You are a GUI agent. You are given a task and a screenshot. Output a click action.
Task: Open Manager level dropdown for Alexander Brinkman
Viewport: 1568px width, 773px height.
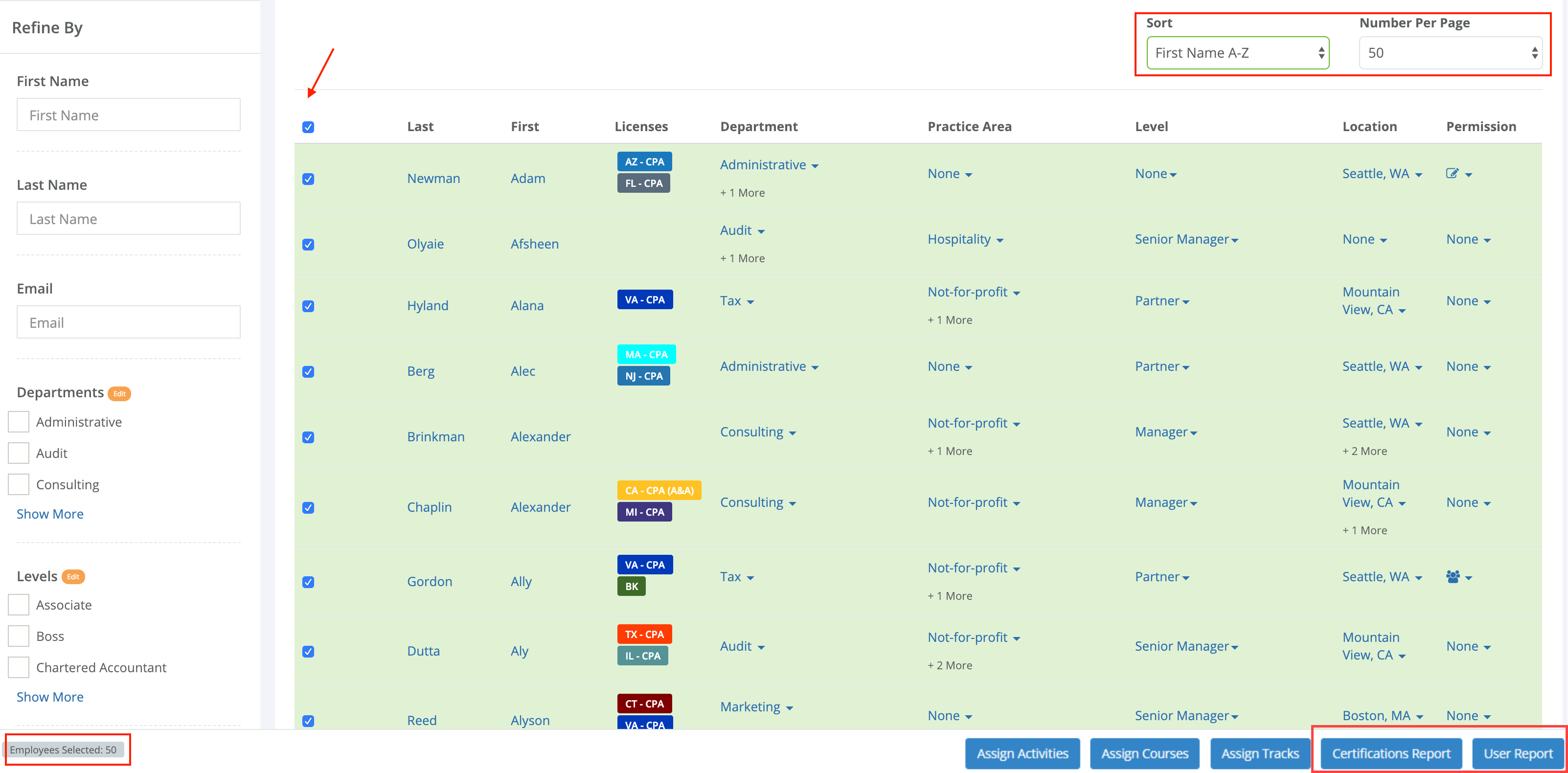click(1166, 432)
